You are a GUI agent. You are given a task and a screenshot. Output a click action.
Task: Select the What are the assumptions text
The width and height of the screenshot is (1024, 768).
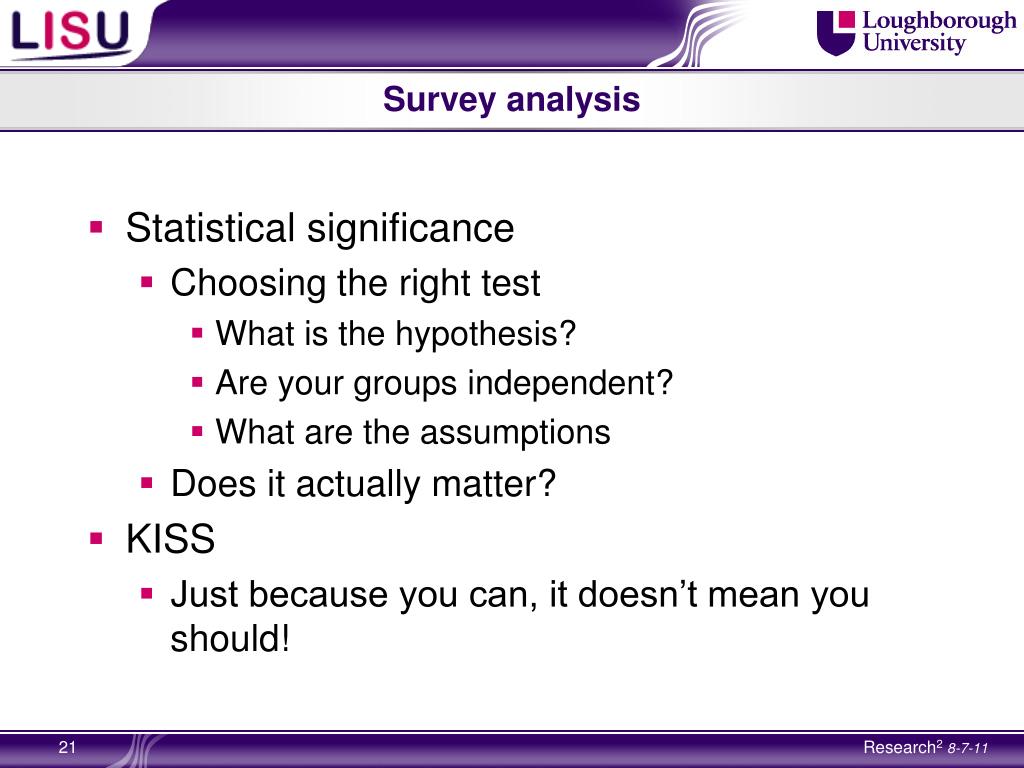[x=413, y=433]
